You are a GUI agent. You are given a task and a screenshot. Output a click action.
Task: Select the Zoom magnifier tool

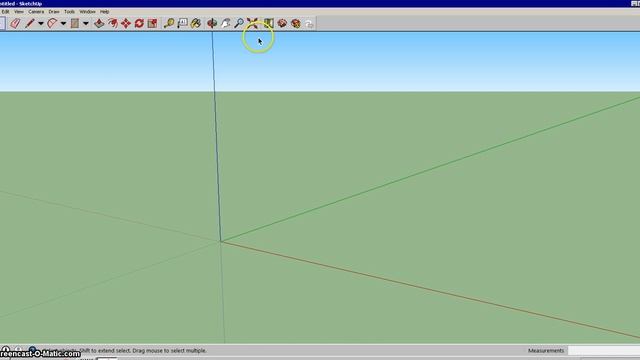coord(239,23)
